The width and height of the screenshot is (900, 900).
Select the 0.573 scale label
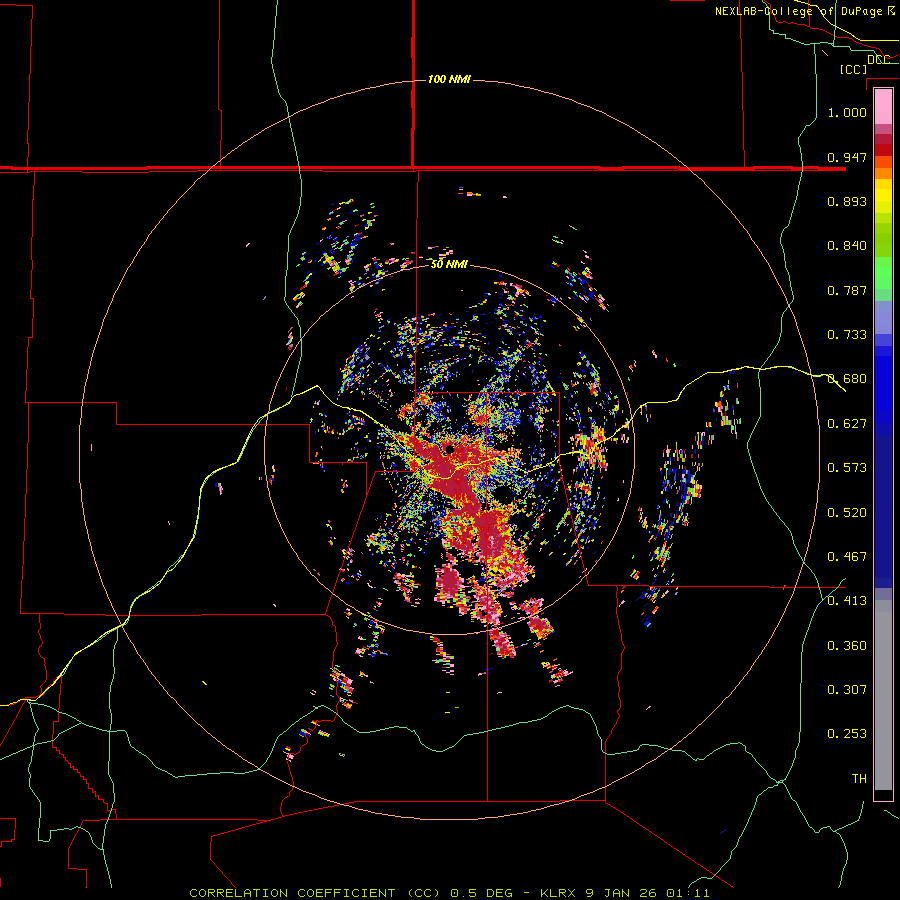(x=847, y=468)
